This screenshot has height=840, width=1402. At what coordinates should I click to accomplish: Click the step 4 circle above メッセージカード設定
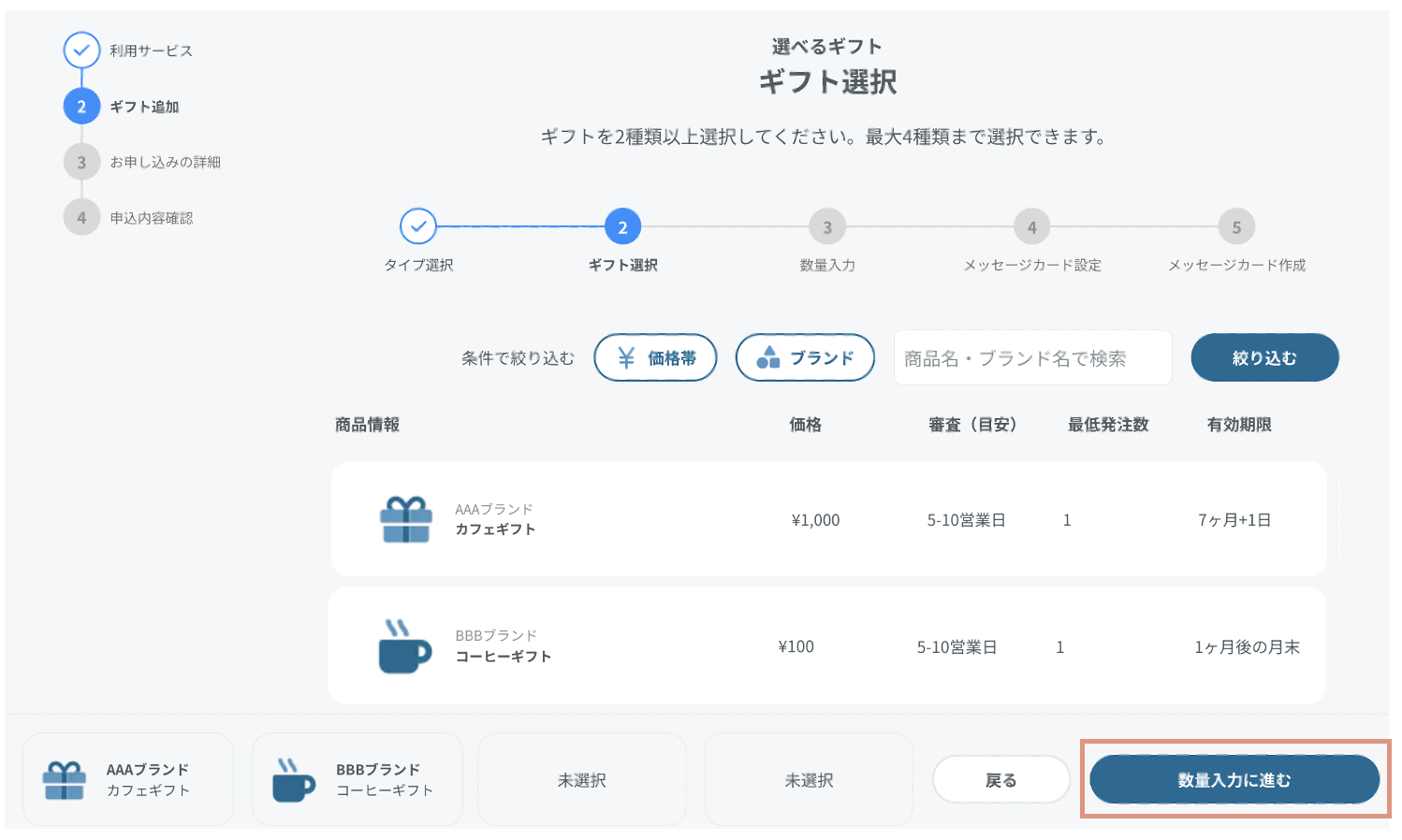1032,226
